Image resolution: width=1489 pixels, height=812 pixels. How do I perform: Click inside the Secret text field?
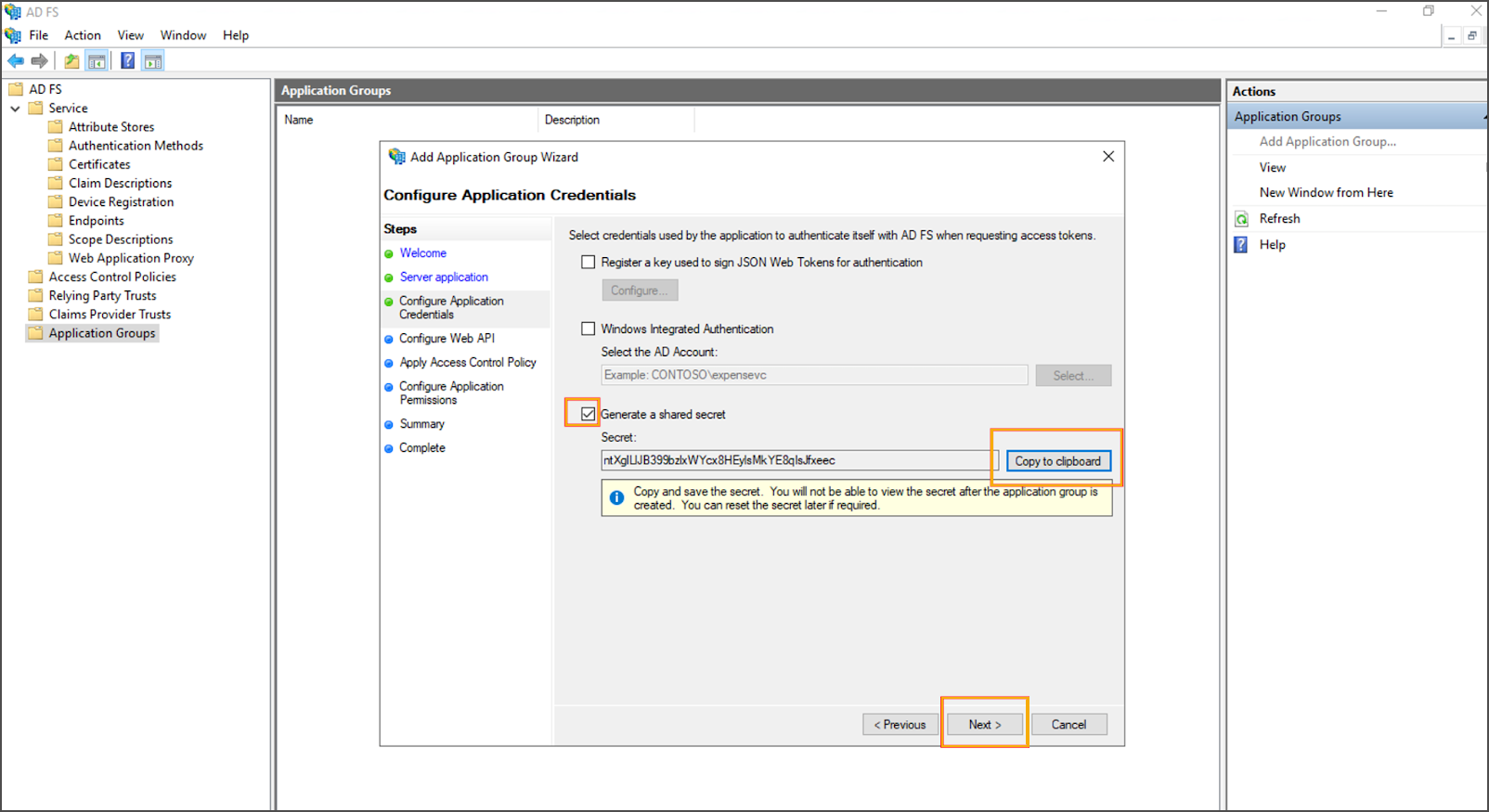(x=798, y=461)
